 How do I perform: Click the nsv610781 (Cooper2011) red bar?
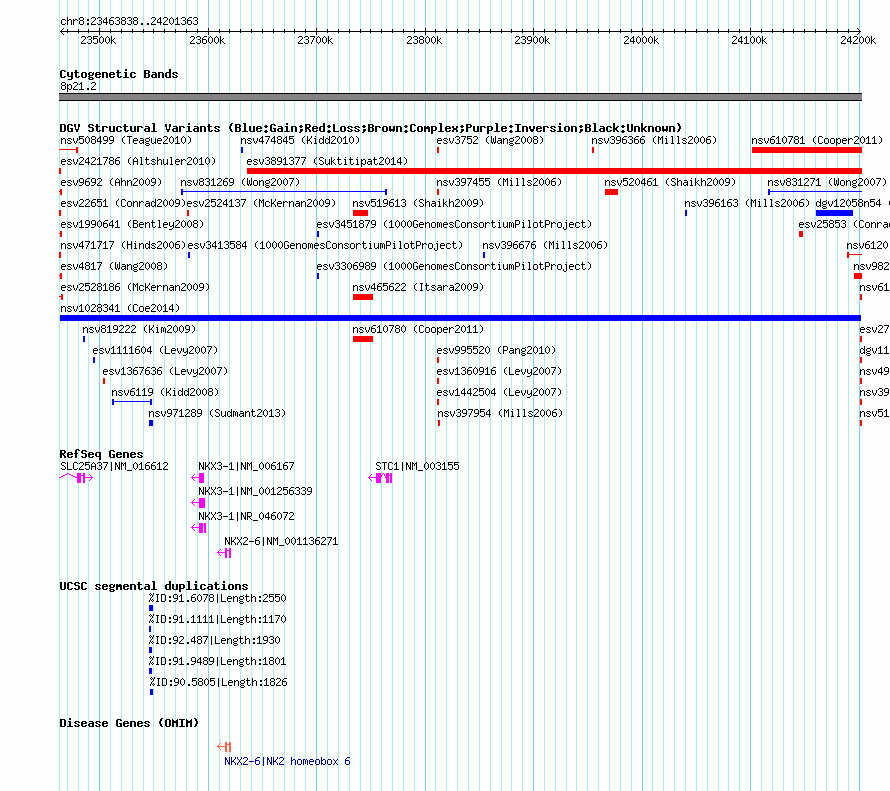click(x=807, y=150)
